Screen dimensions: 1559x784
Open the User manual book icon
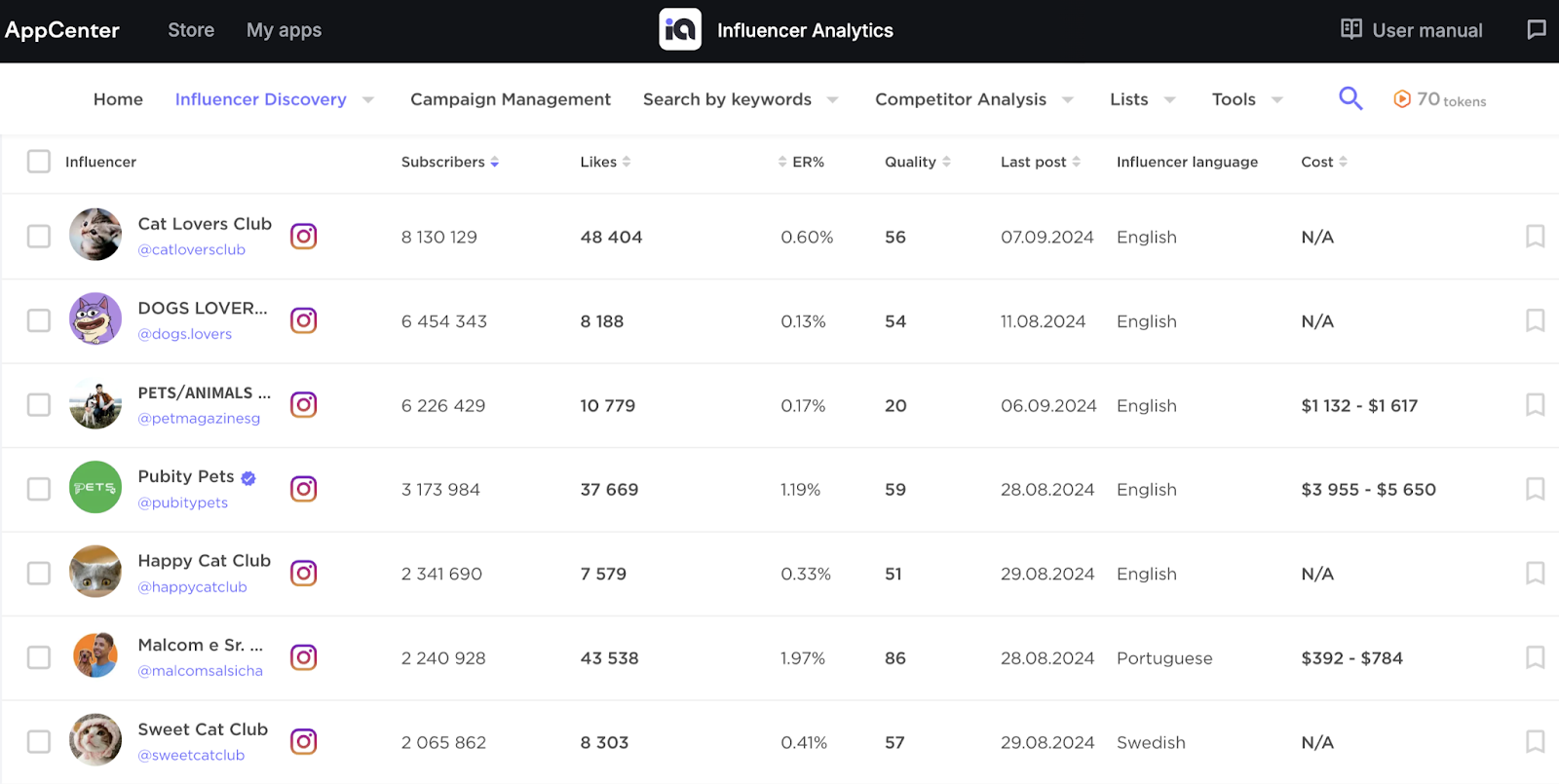[1351, 29]
